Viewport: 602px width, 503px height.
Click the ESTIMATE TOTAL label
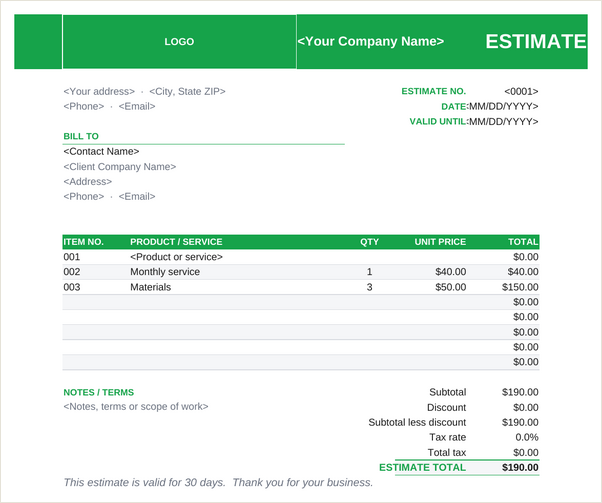422,468
